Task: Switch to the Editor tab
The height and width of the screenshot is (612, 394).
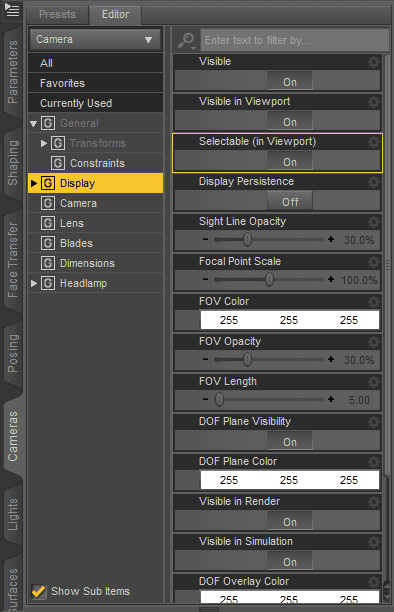Action: [x=115, y=14]
